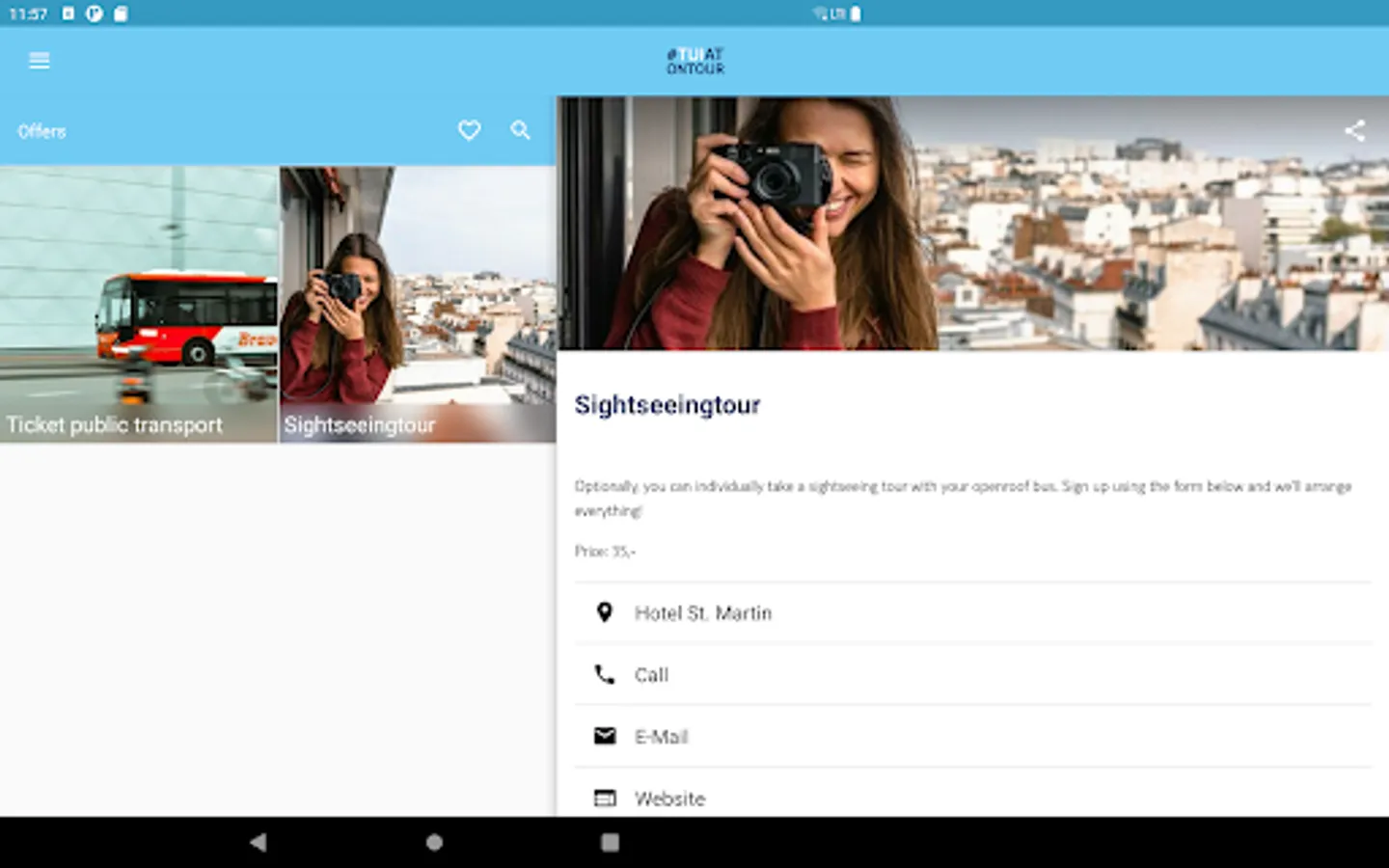Tap the Sightseeingtour heading

[x=667, y=405]
